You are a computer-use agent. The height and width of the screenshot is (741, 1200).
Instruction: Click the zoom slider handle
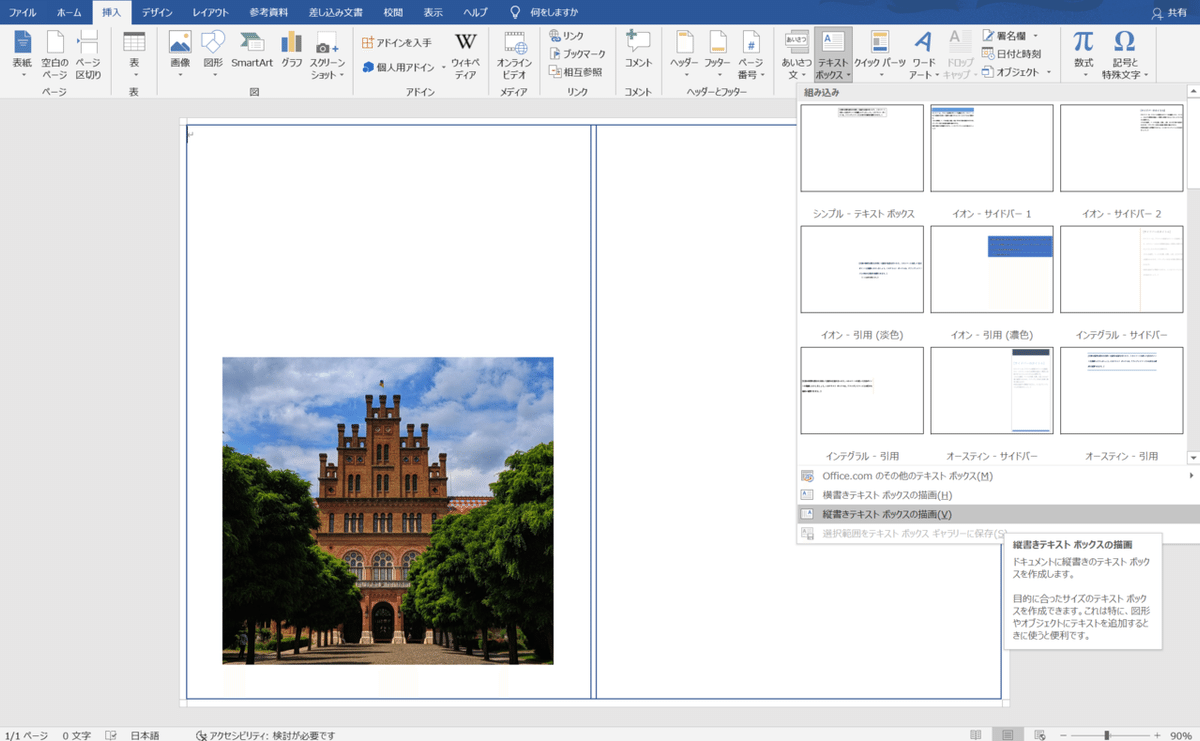coord(1107,735)
